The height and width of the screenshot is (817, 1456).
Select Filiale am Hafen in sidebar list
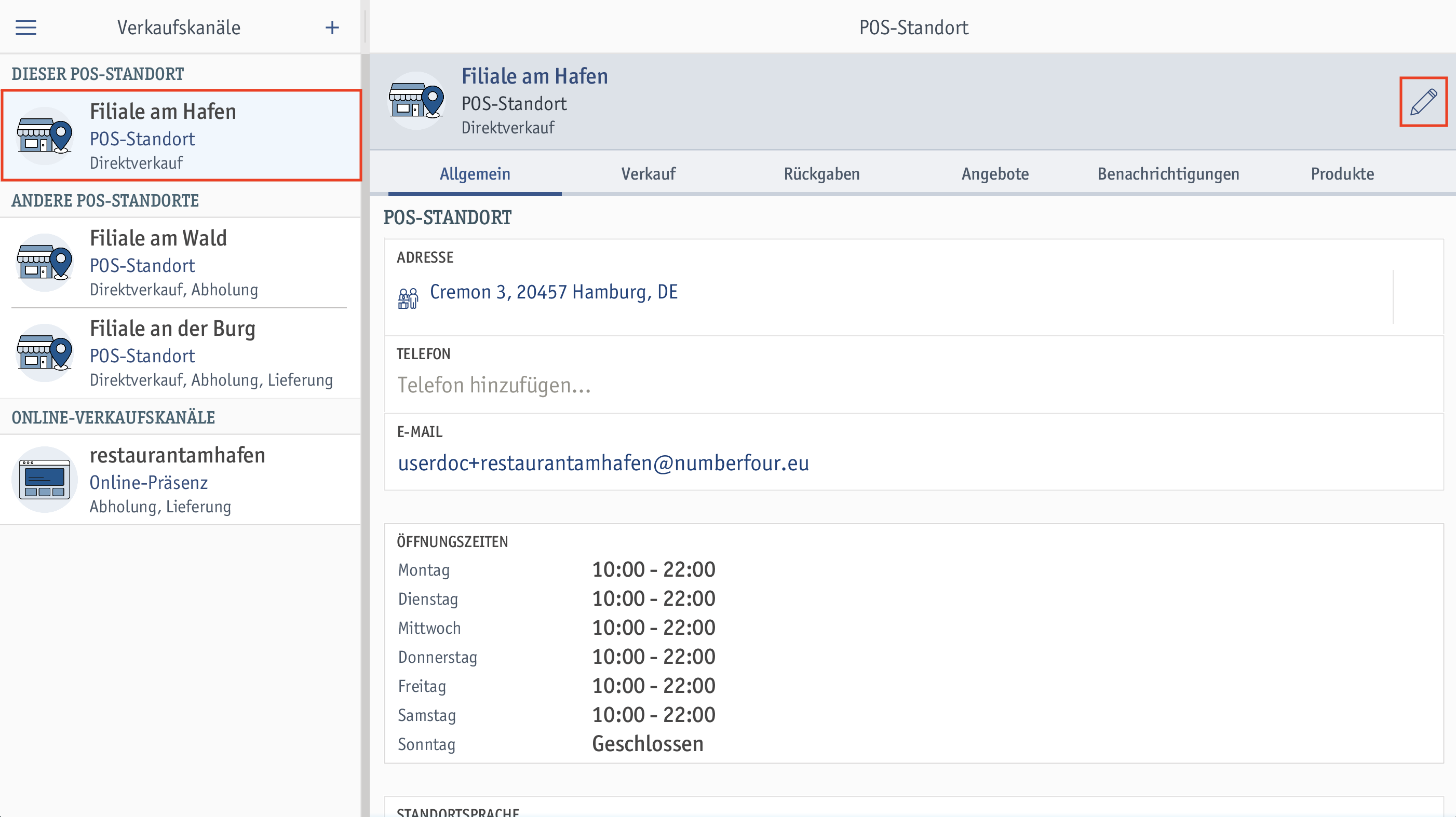[181, 135]
